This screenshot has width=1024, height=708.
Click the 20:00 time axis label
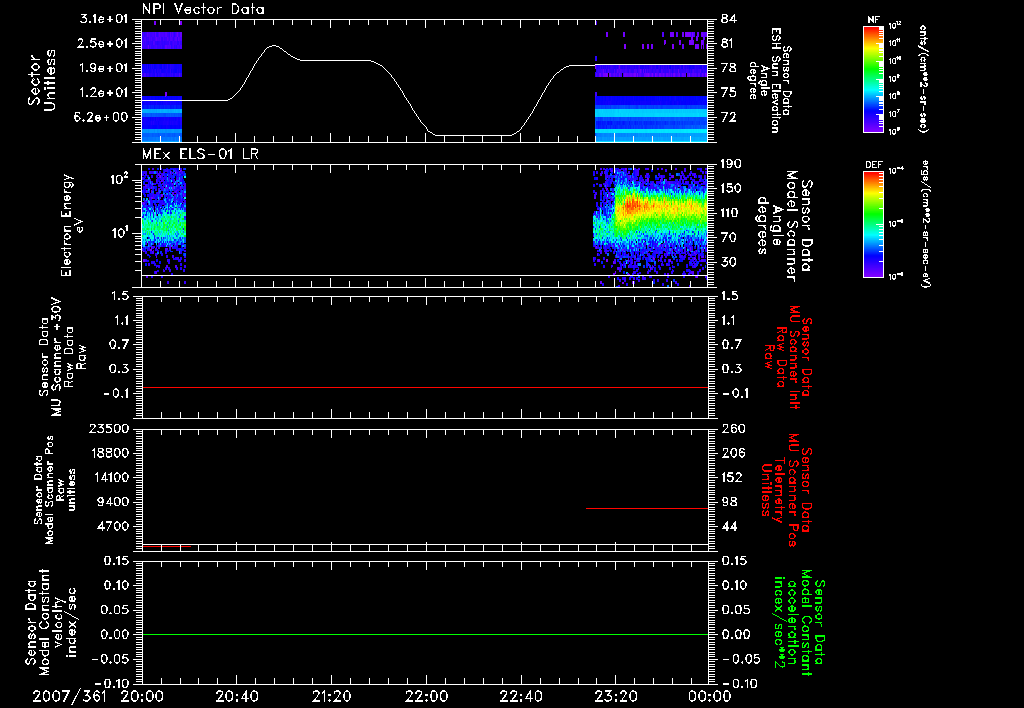coord(142,696)
